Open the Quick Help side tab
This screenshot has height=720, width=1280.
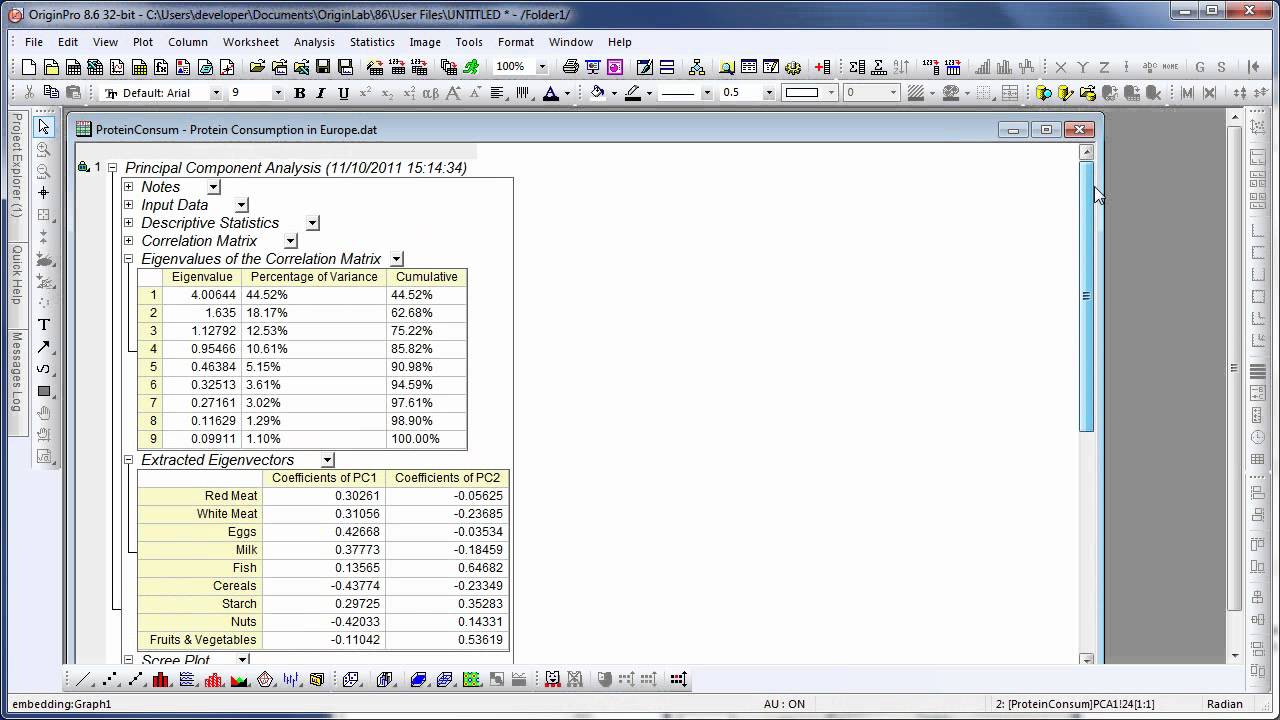(16, 274)
